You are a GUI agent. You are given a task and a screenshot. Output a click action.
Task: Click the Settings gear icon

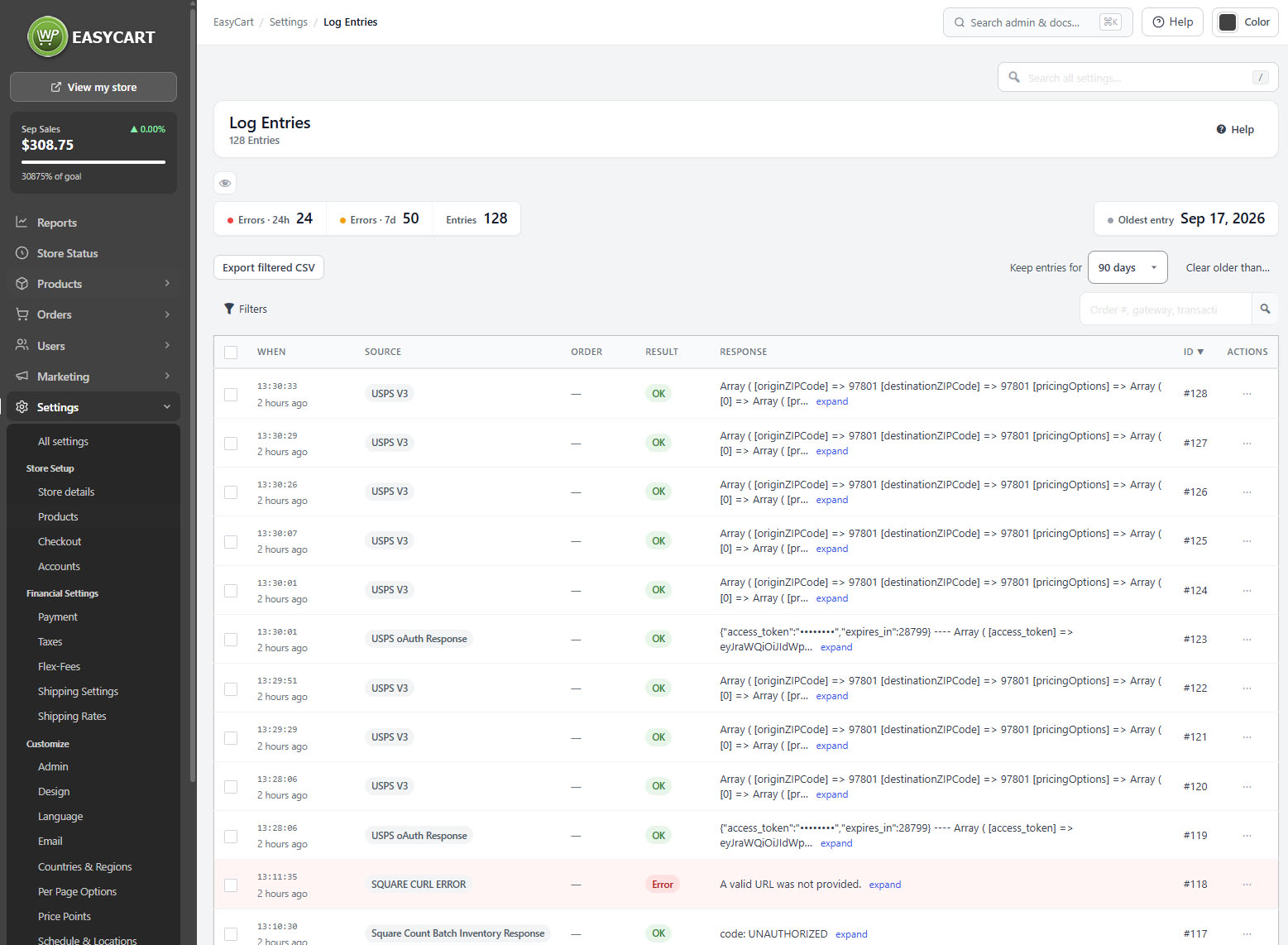tap(22, 407)
